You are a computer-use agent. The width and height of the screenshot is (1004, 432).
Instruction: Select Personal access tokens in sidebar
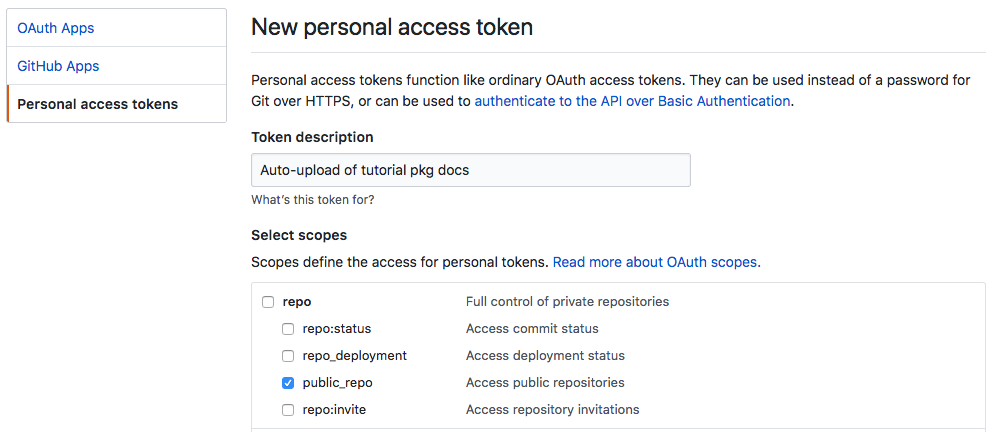[x=97, y=104]
